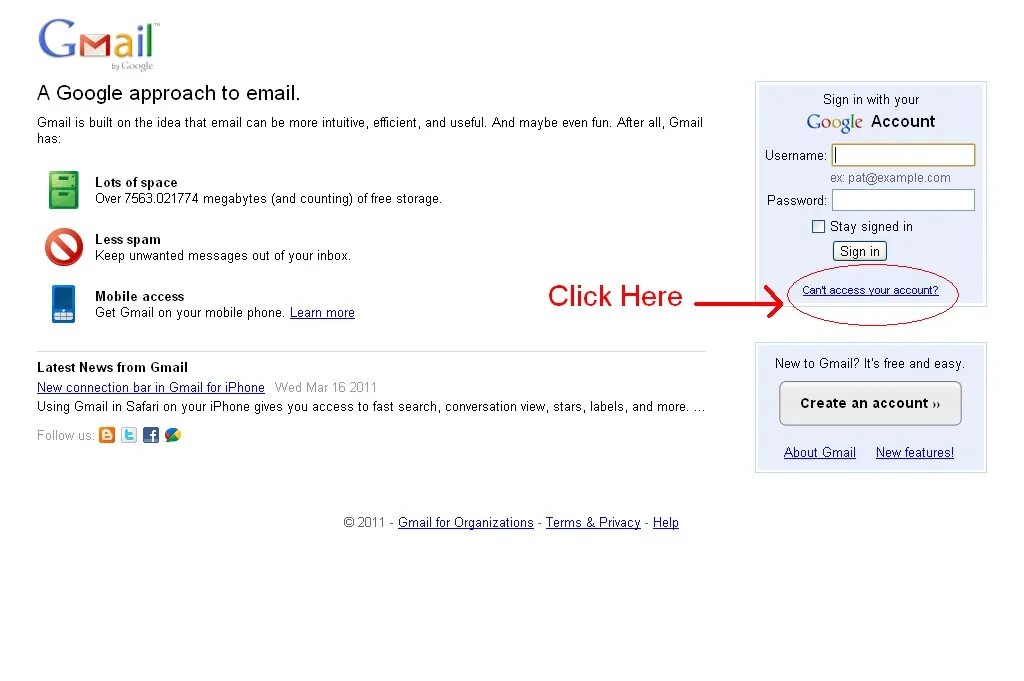1024x681 pixels.
Task: Check the Stay signed in checkbox
Action: (x=818, y=227)
